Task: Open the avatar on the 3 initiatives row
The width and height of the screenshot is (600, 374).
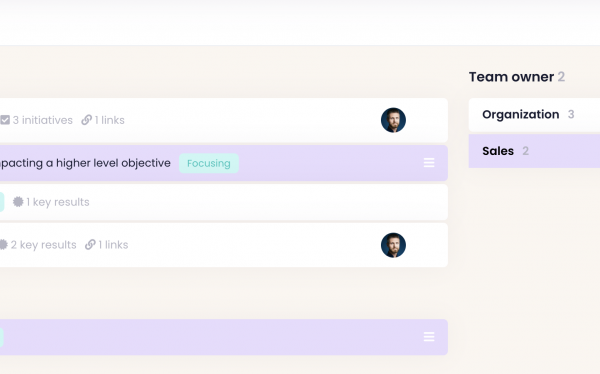Action: pos(393,120)
